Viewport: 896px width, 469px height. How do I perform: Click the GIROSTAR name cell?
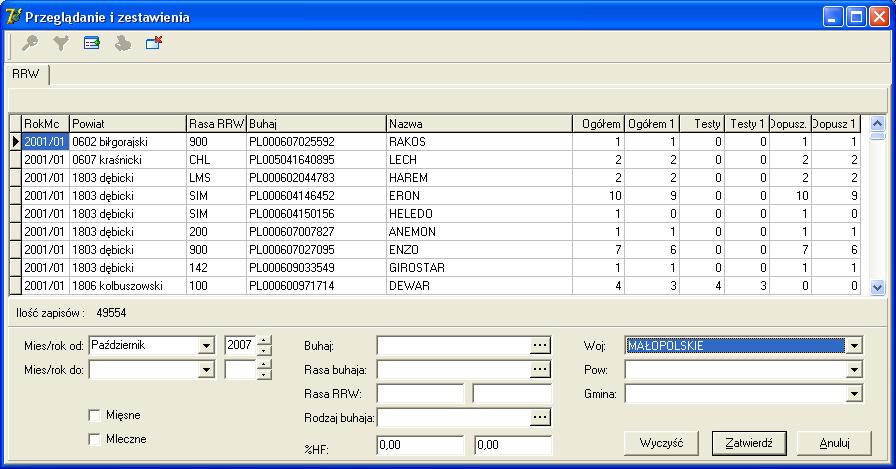(x=479, y=268)
